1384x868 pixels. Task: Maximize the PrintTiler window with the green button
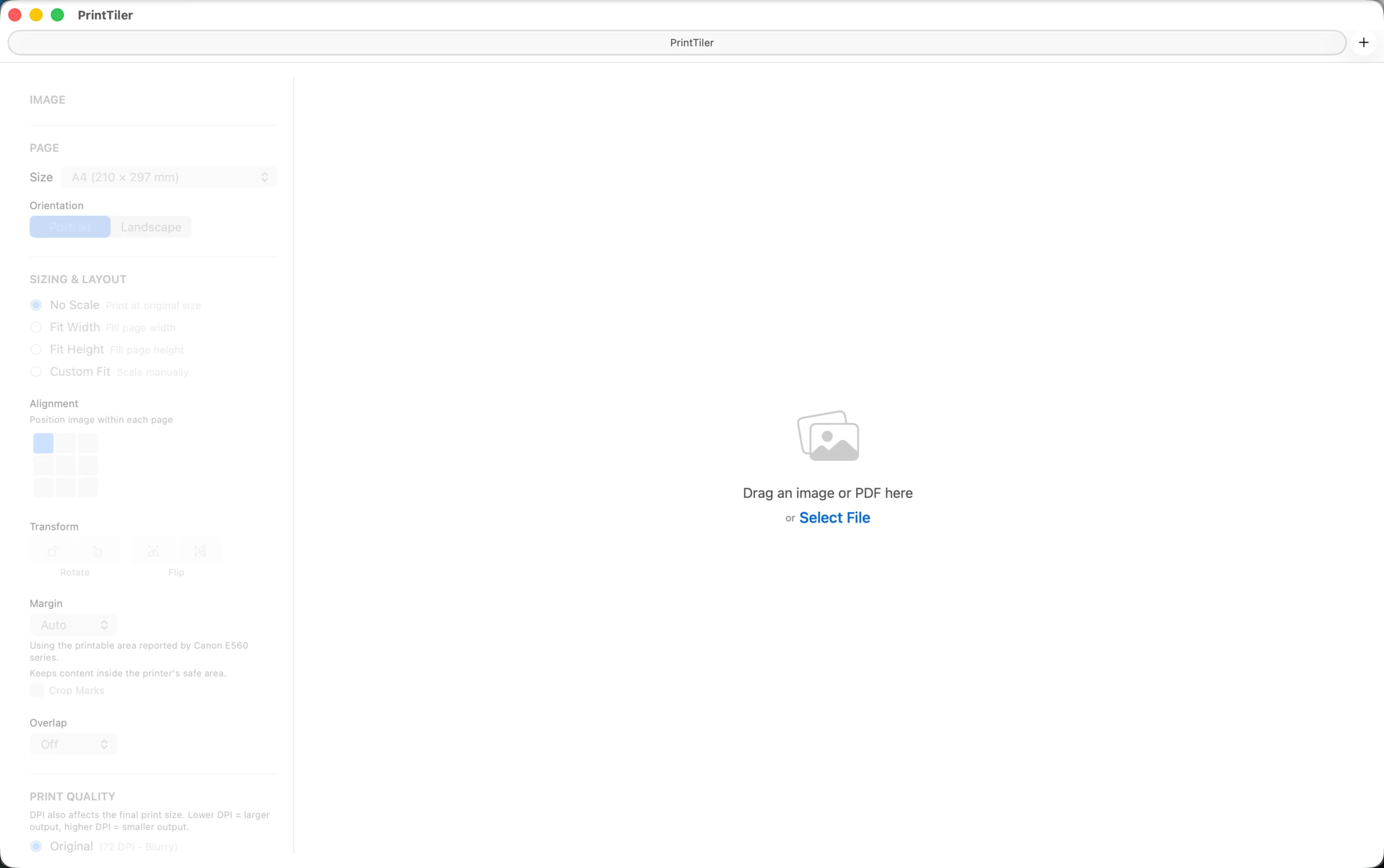(x=58, y=15)
